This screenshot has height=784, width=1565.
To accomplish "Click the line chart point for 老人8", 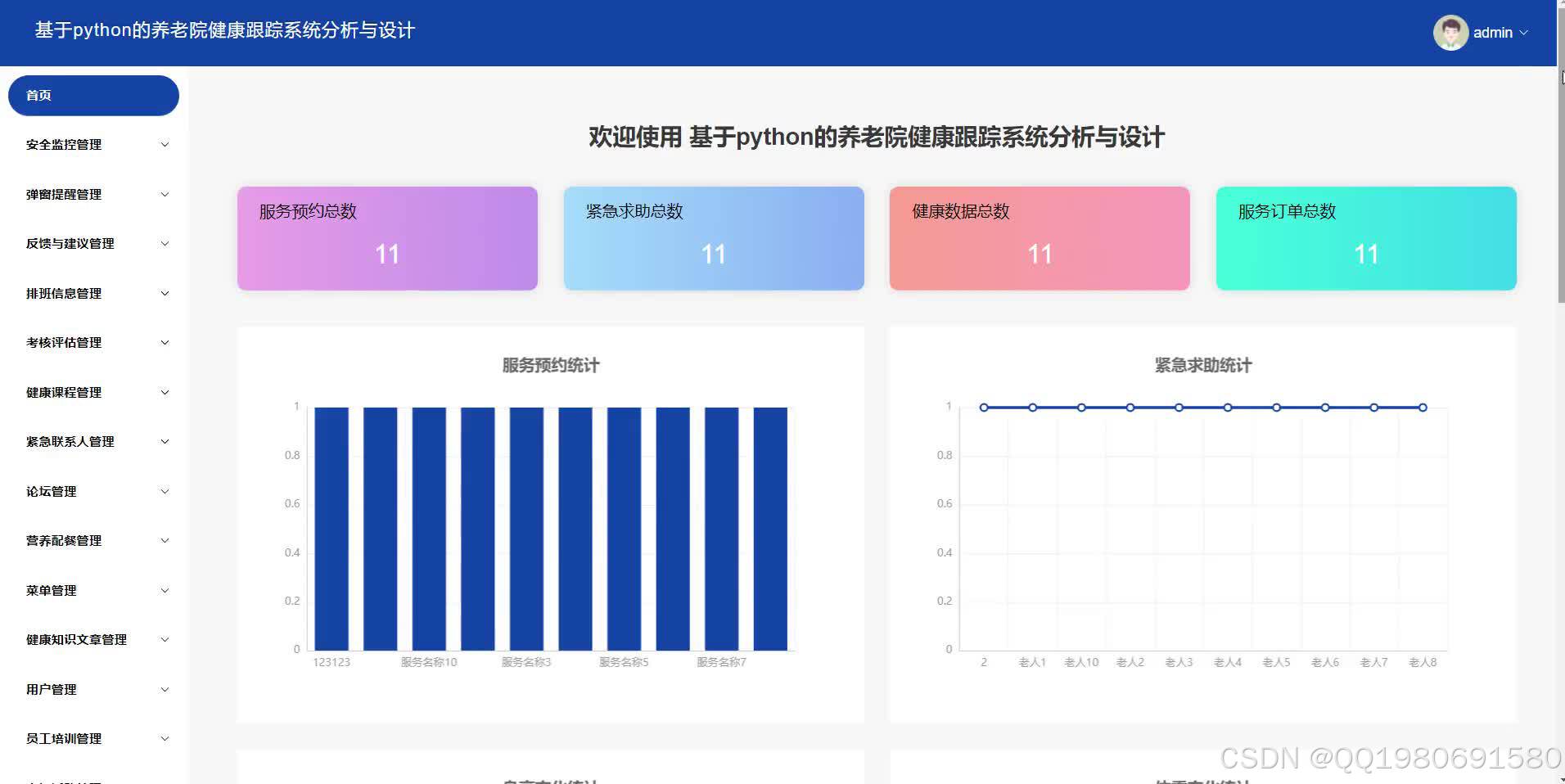I will click(x=1423, y=408).
